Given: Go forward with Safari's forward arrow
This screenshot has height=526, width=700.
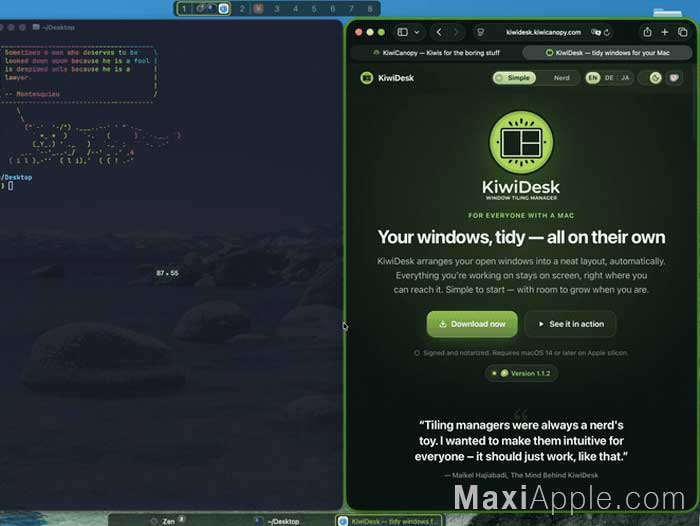Looking at the screenshot, I should (x=456, y=32).
